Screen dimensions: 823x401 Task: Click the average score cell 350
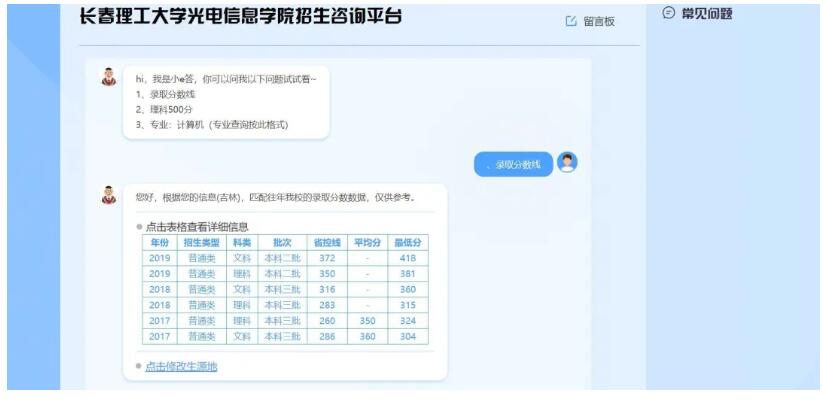(367, 321)
